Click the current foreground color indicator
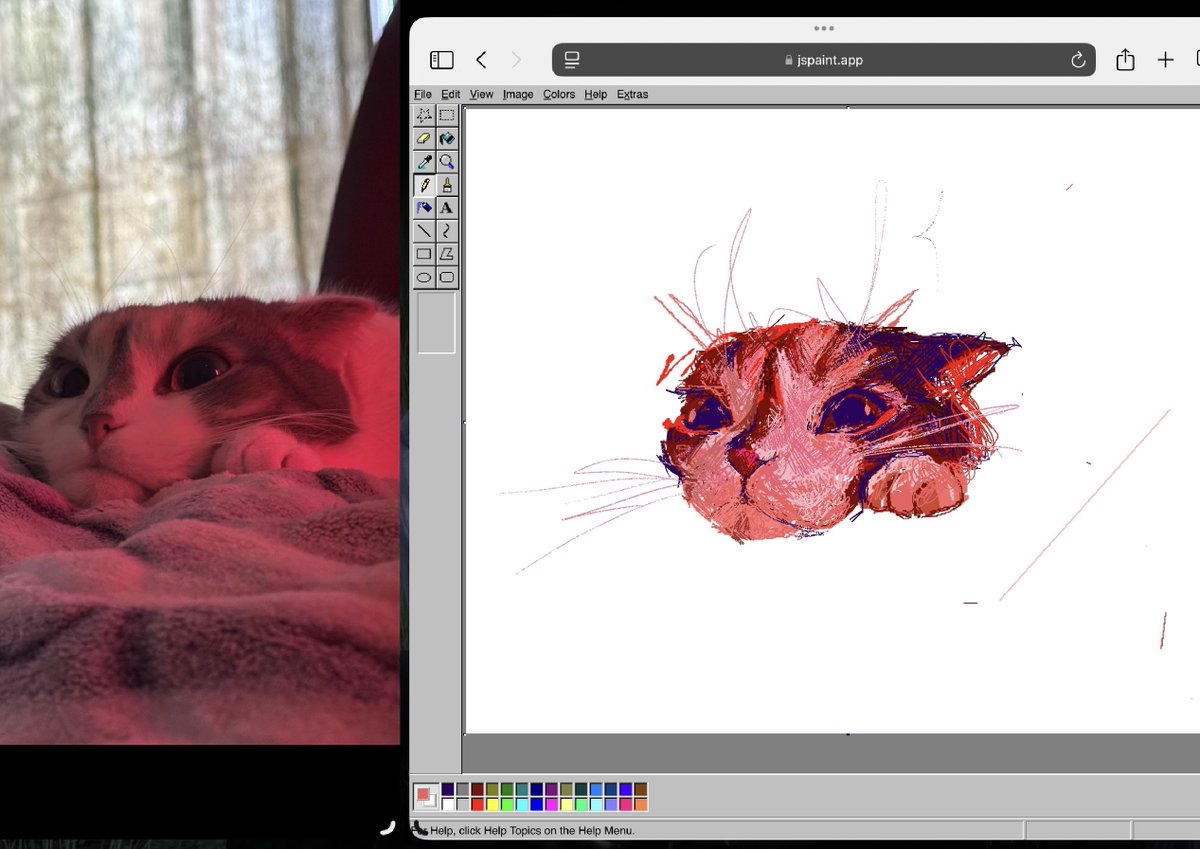 point(423,794)
